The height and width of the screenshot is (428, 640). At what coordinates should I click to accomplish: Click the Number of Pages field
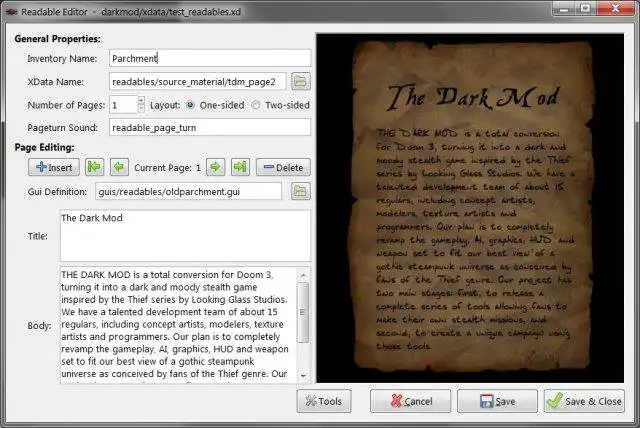[x=123, y=105]
